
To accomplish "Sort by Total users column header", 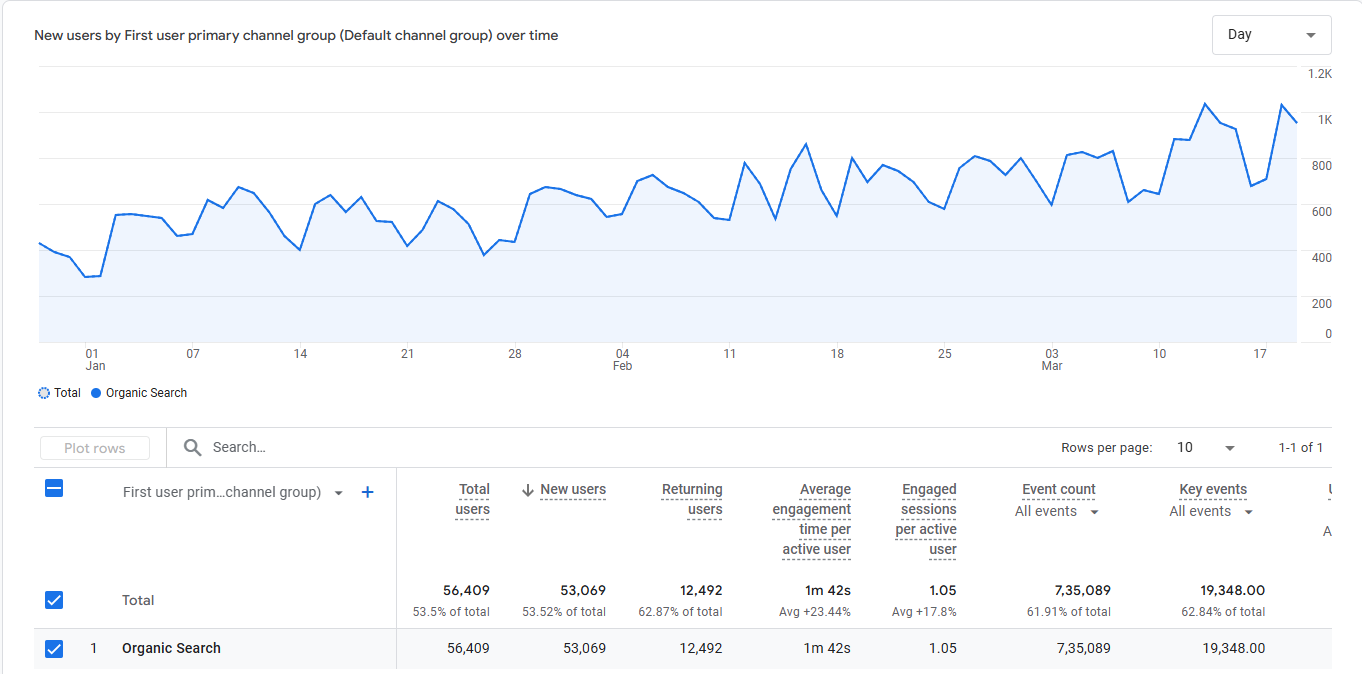I will [x=473, y=499].
